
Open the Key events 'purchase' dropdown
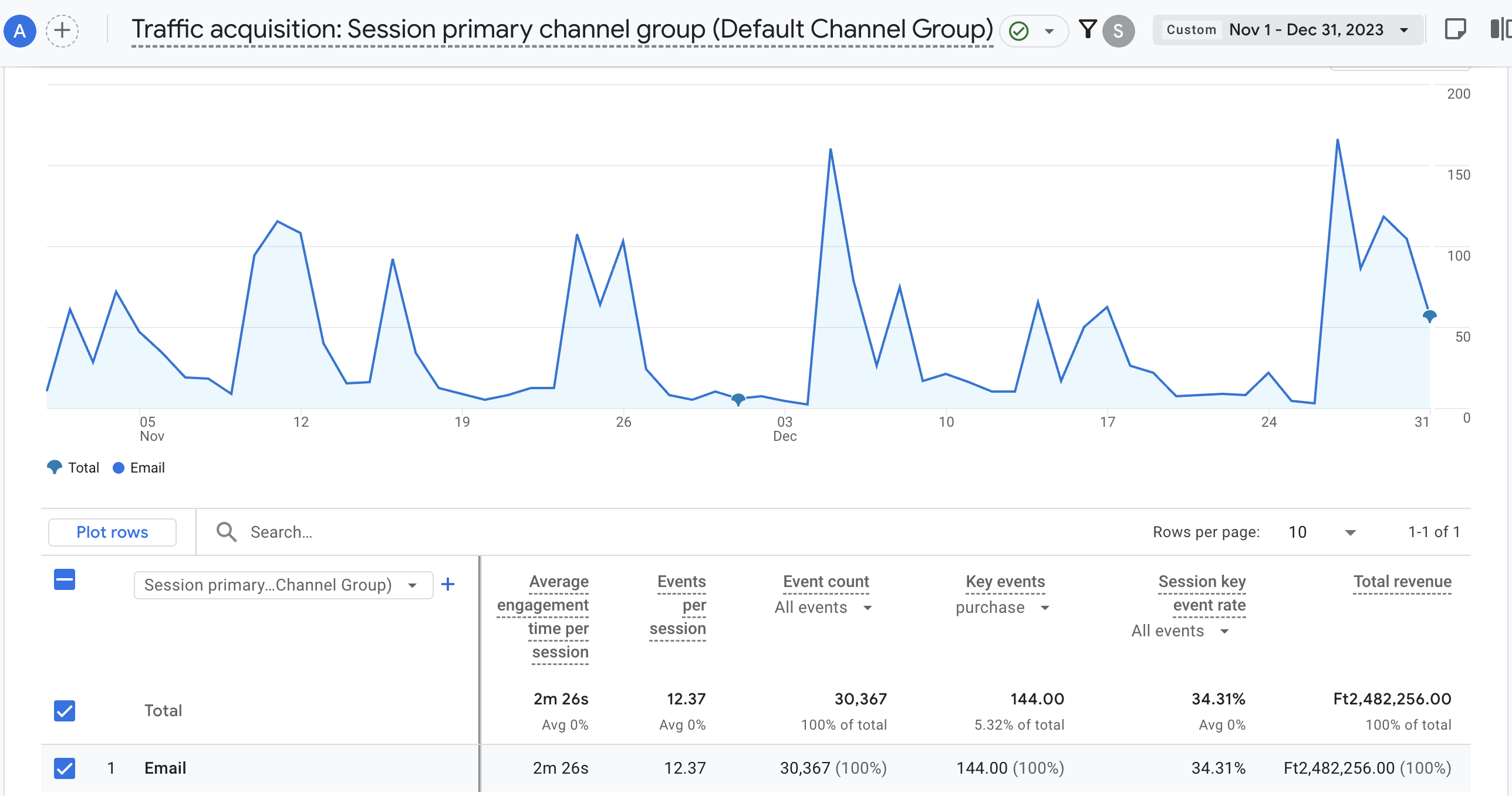tap(1002, 608)
